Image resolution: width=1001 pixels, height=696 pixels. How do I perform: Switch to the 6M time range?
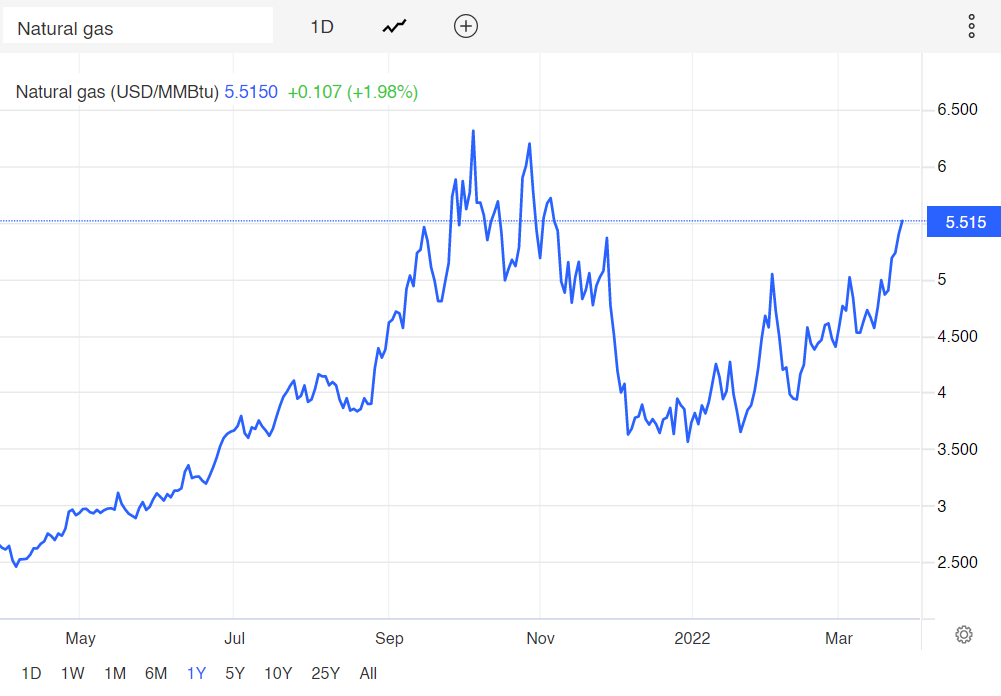pyautogui.click(x=156, y=673)
